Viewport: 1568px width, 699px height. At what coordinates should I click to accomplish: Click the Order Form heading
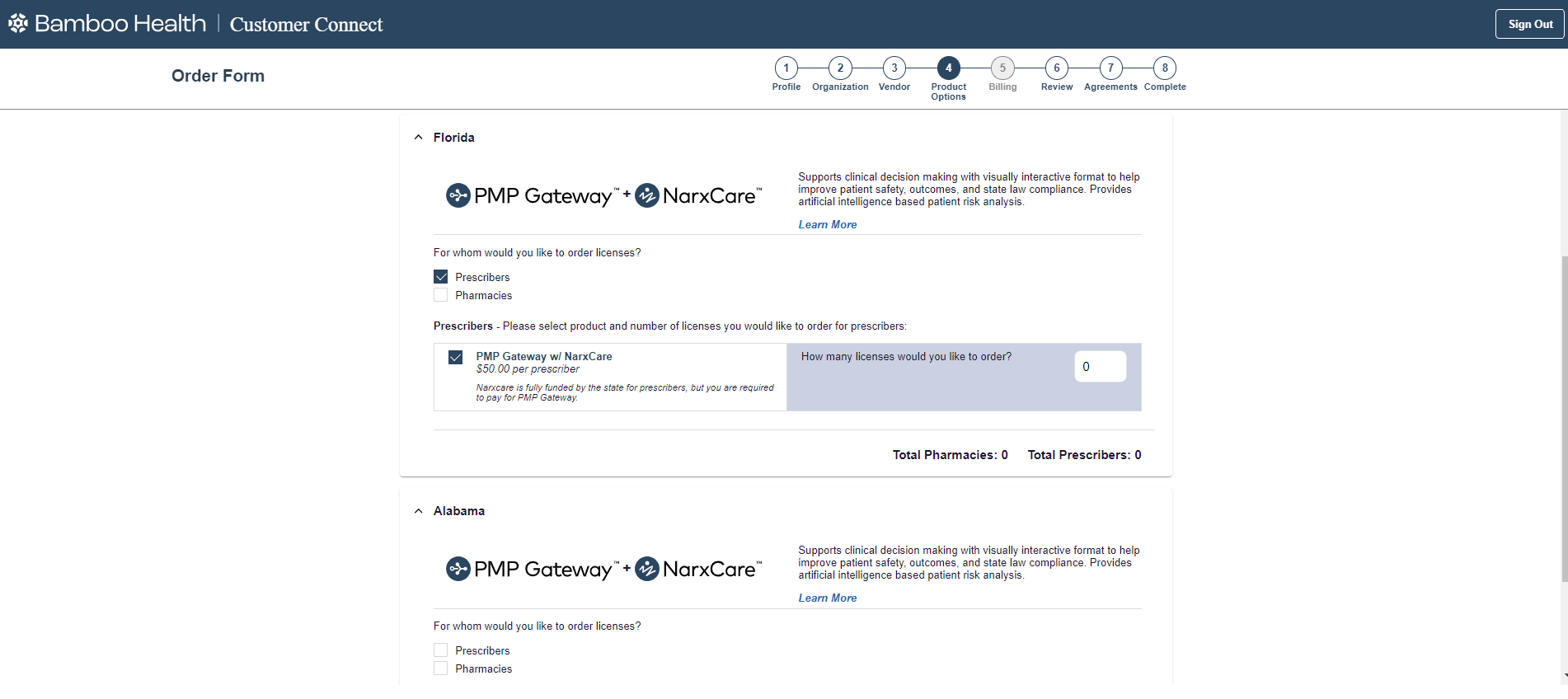point(218,76)
